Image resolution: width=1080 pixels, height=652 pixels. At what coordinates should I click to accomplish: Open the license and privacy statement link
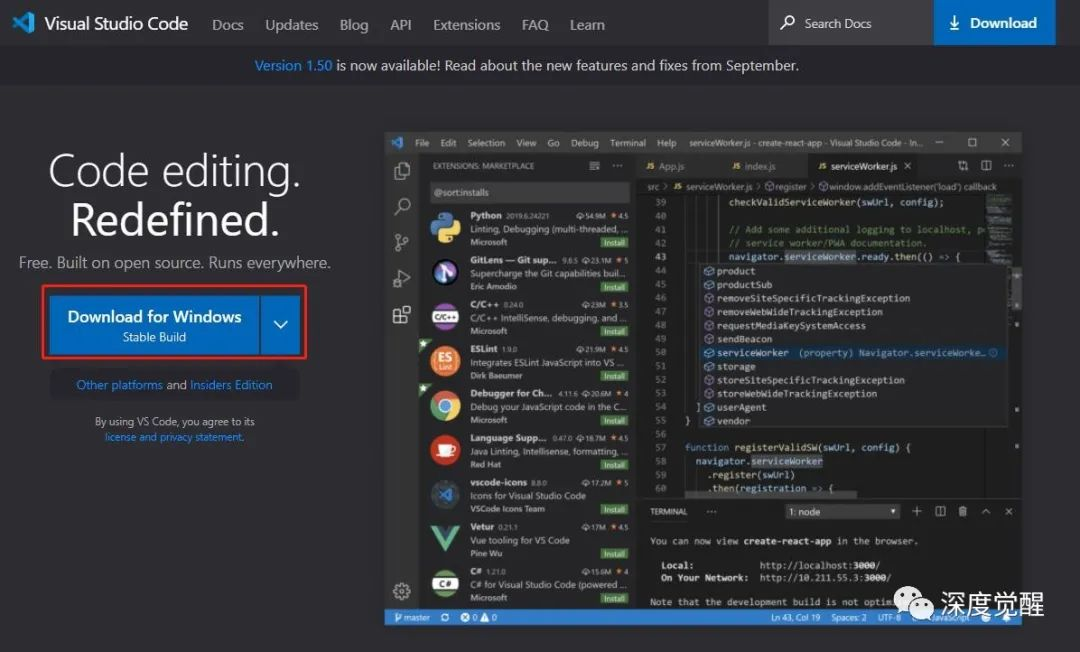174,437
